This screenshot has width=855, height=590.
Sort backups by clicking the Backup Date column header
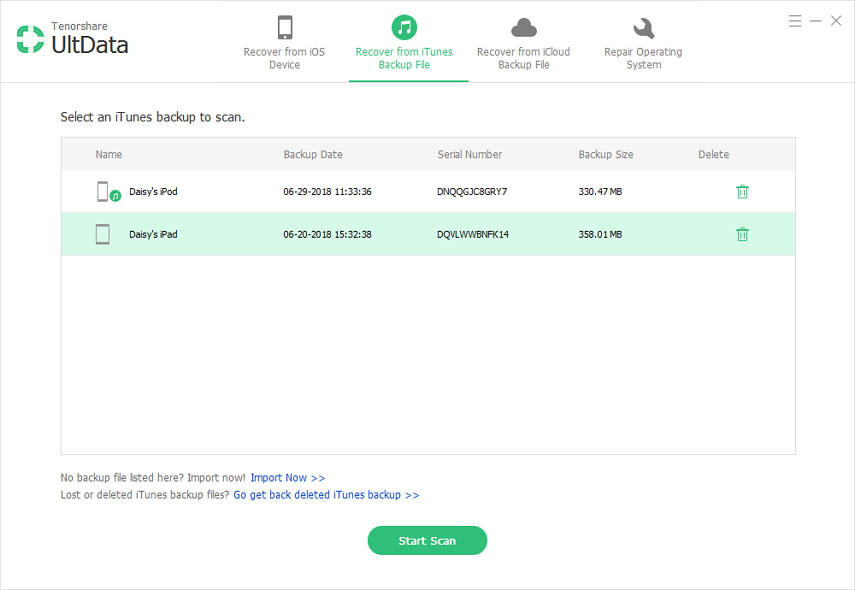pyautogui.click(x=312, y=154)
